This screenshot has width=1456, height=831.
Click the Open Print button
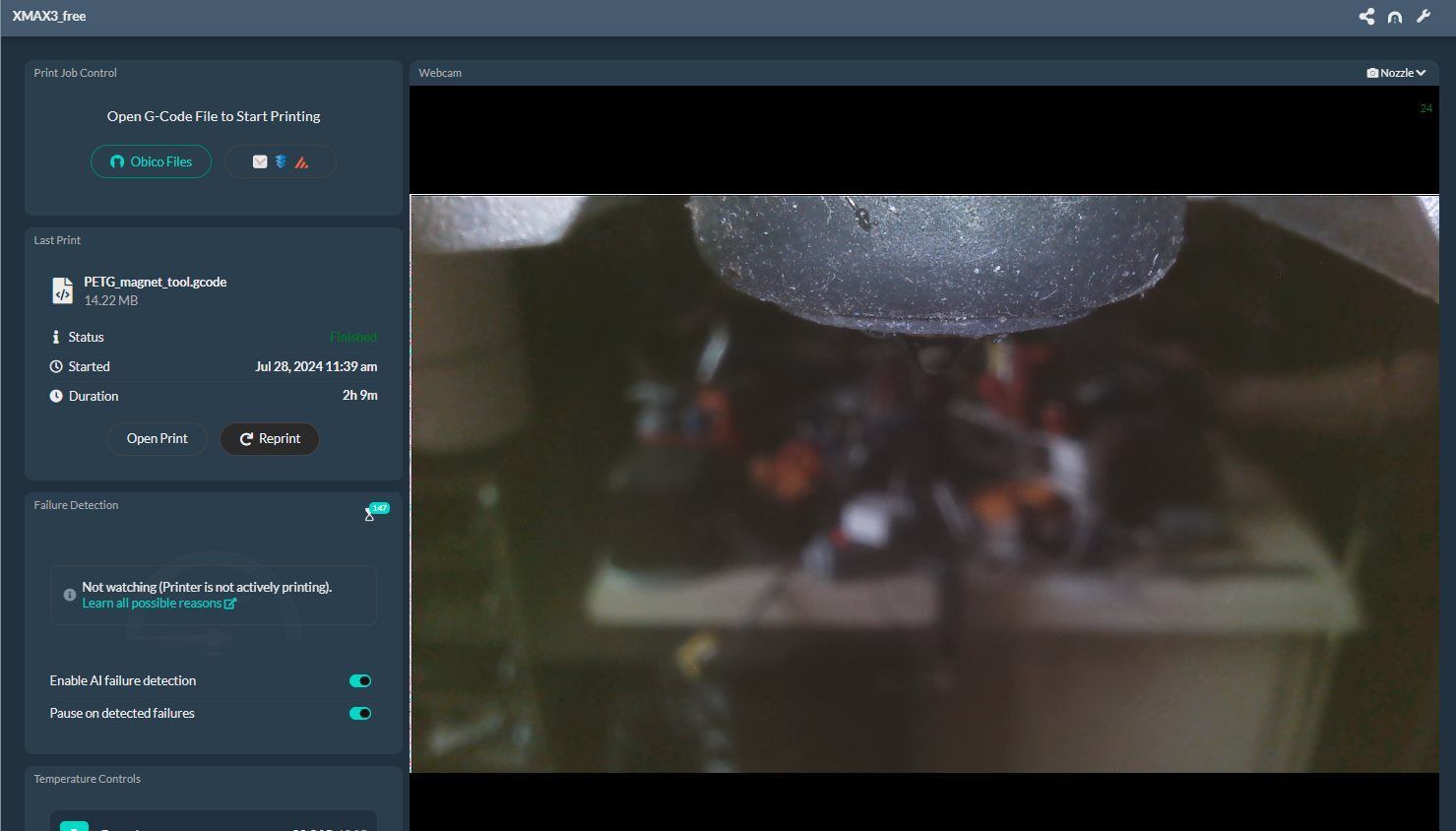pos(158,439)
